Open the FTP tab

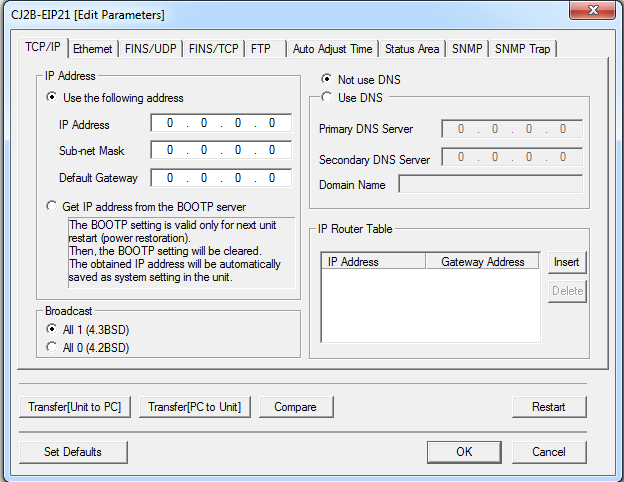(265, 49)
